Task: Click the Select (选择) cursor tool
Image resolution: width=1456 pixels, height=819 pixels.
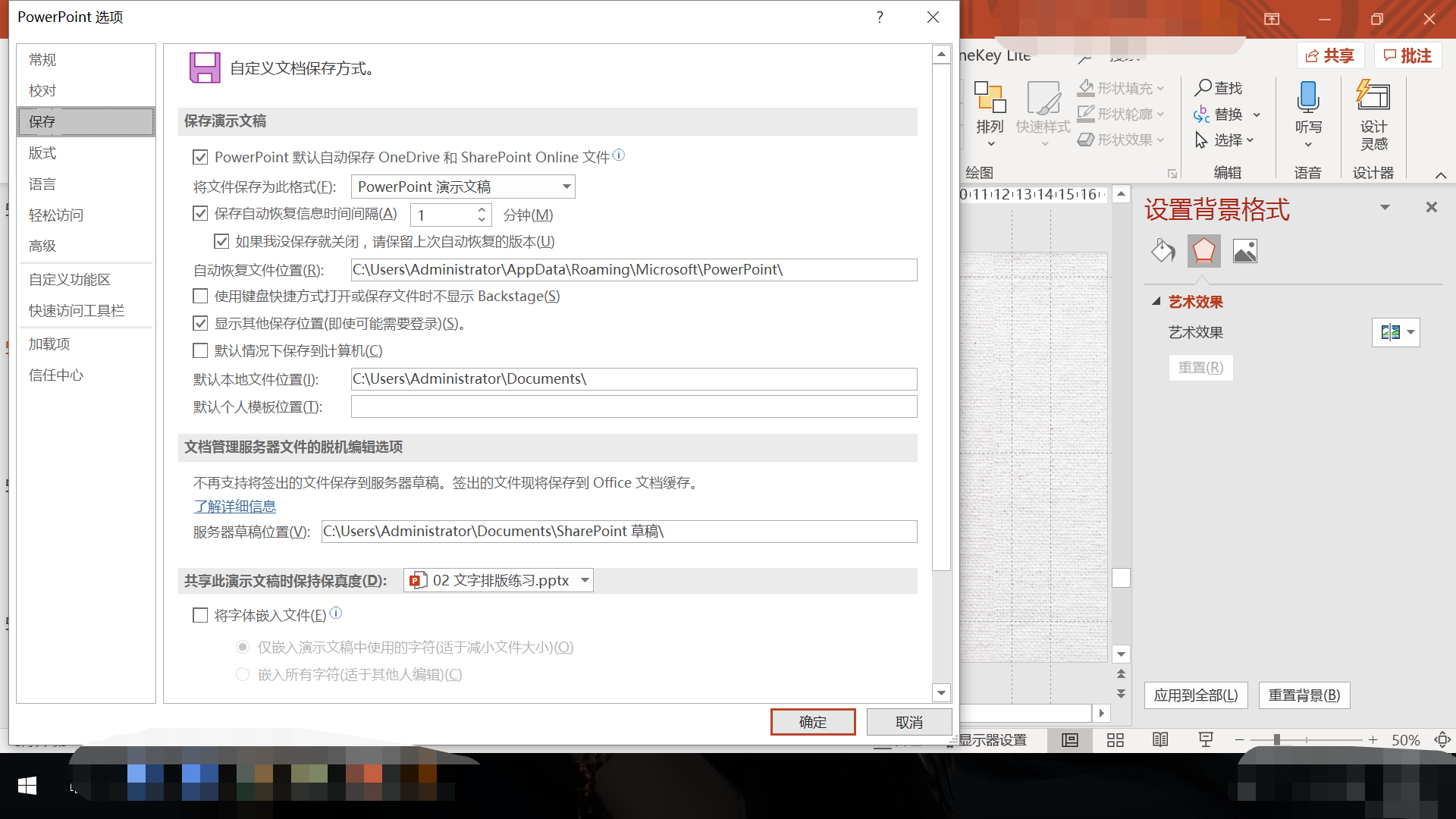Action: click(x=1201, y=140)
